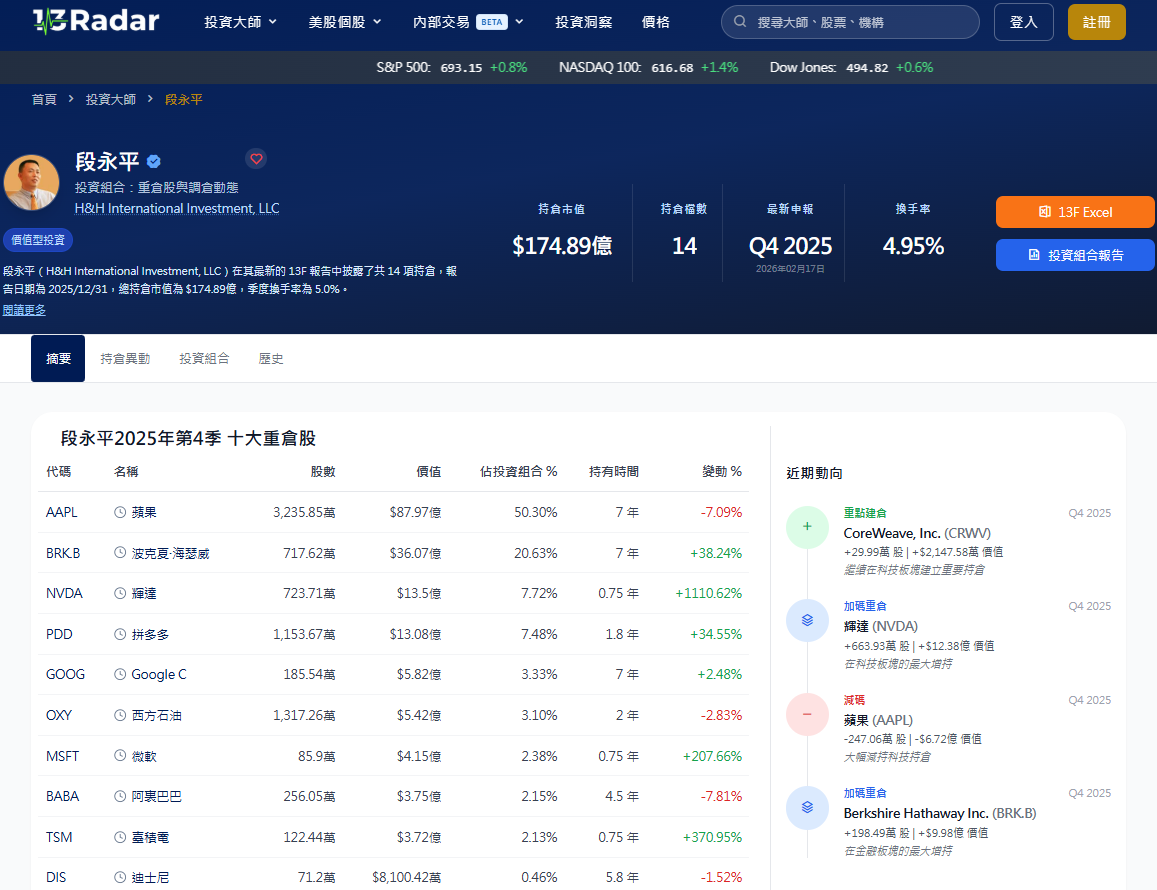Open the BRK.B ticker link
Image resolution: width=1157 pixels, height=890 pixels.
pos(63,553)
